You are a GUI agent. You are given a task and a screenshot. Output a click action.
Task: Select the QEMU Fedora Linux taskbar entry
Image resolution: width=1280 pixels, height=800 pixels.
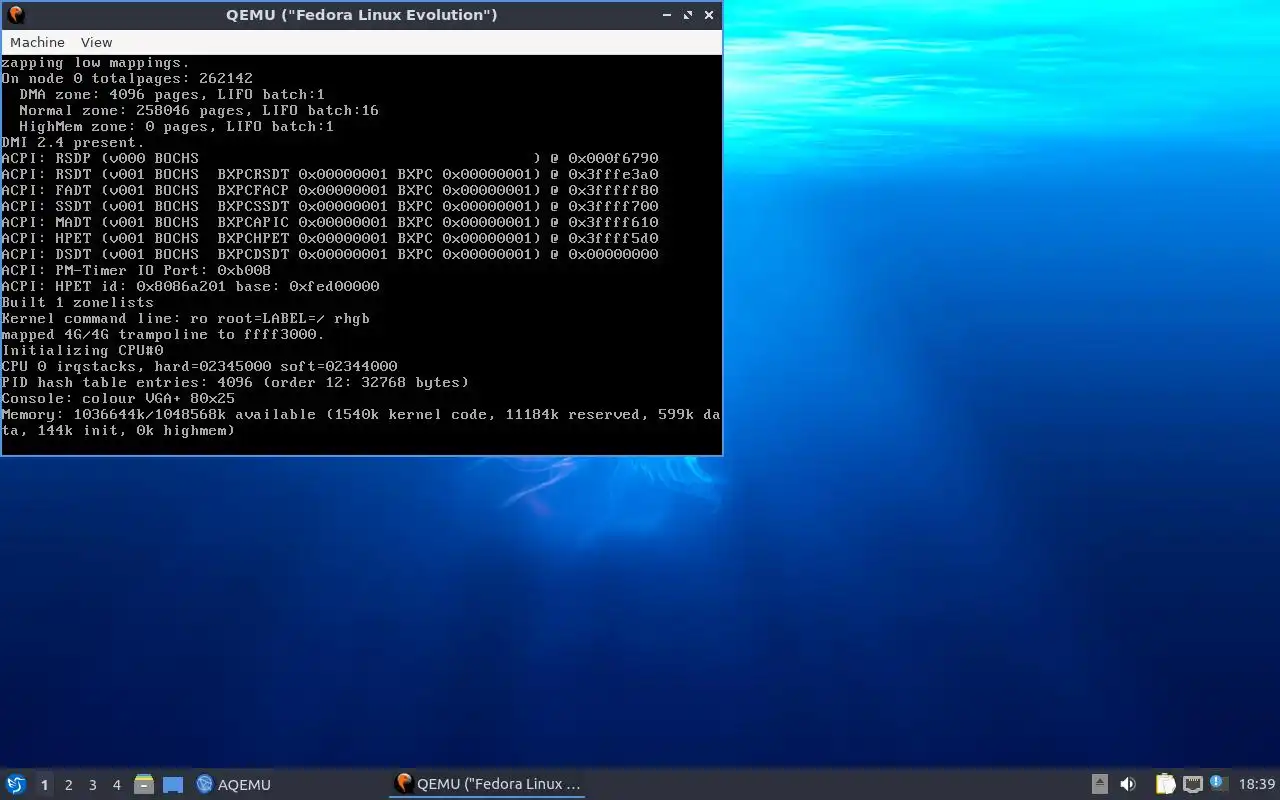(x=487, y=785)
